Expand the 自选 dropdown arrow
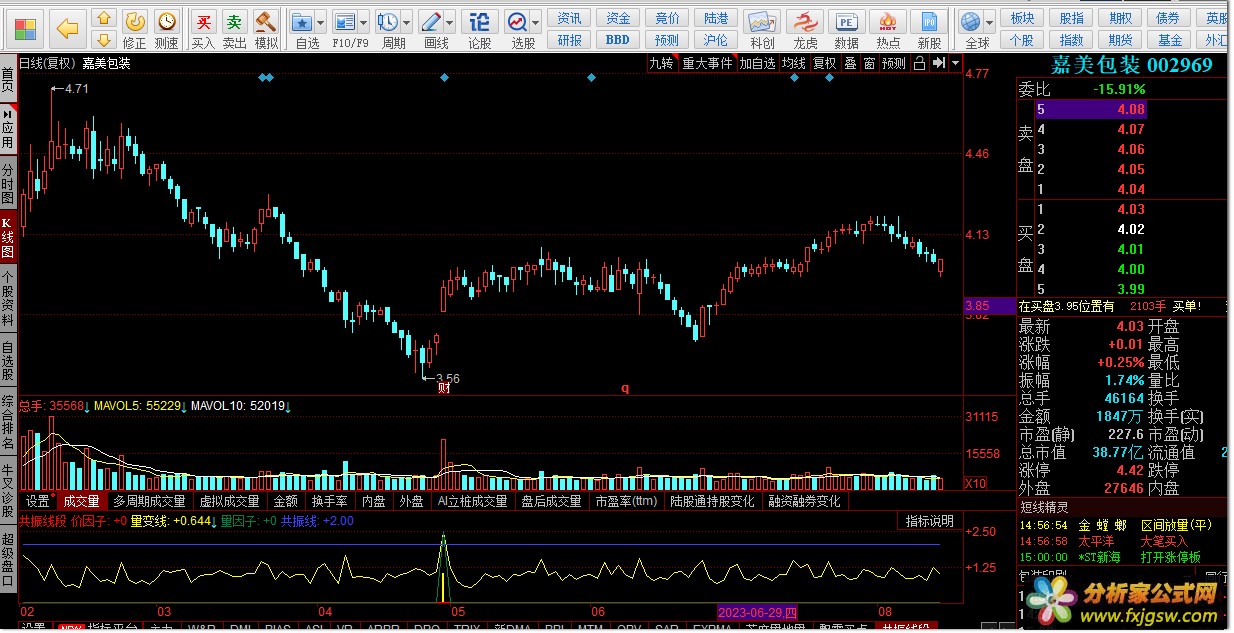The width and height of the screenshot is (1234, 633). tap(321, 21)
